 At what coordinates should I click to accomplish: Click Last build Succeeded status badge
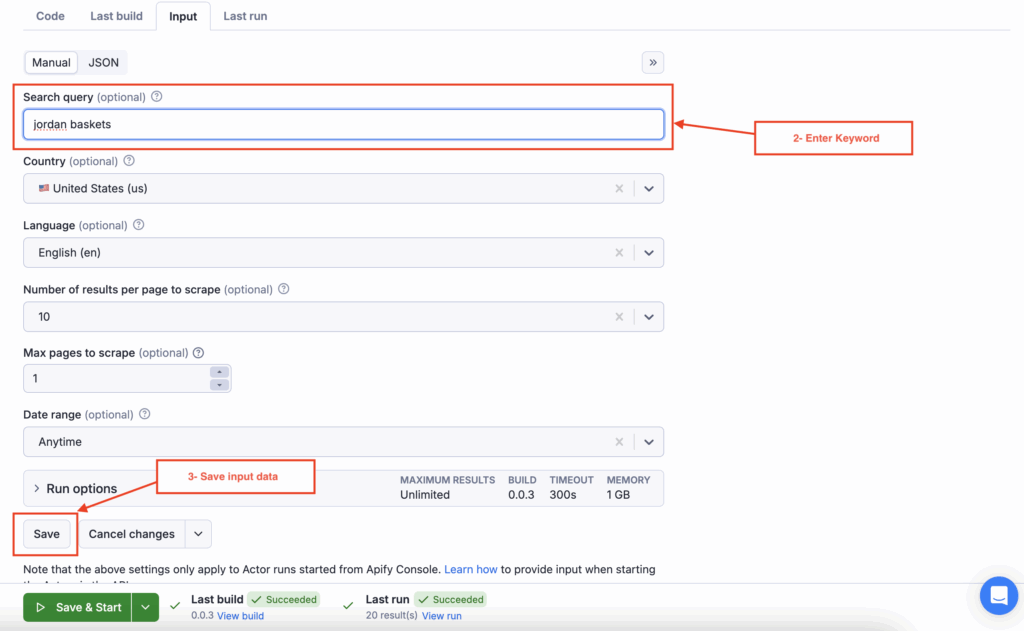tap(284, 599)
